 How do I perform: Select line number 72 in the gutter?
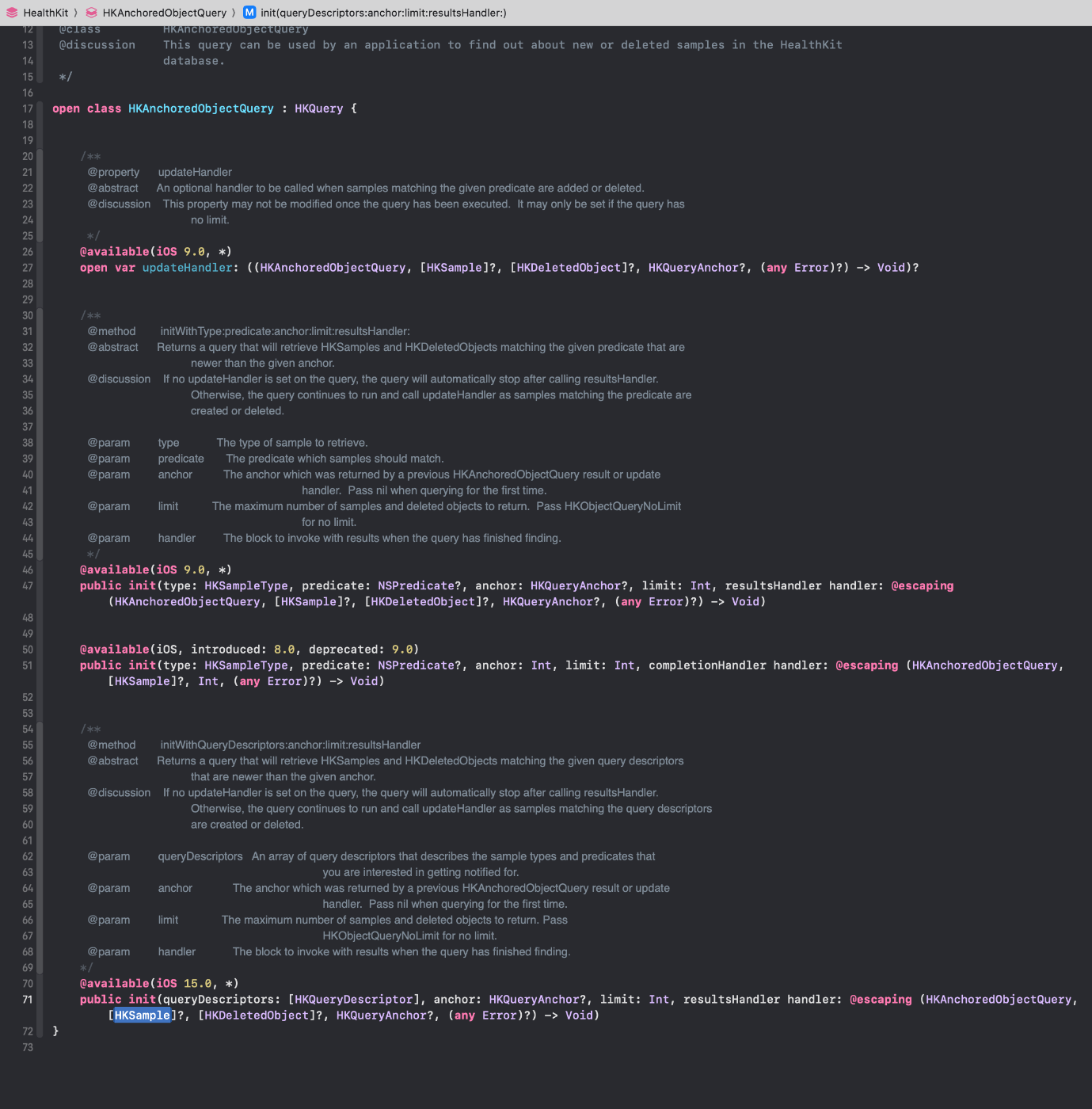[28, 1031]
